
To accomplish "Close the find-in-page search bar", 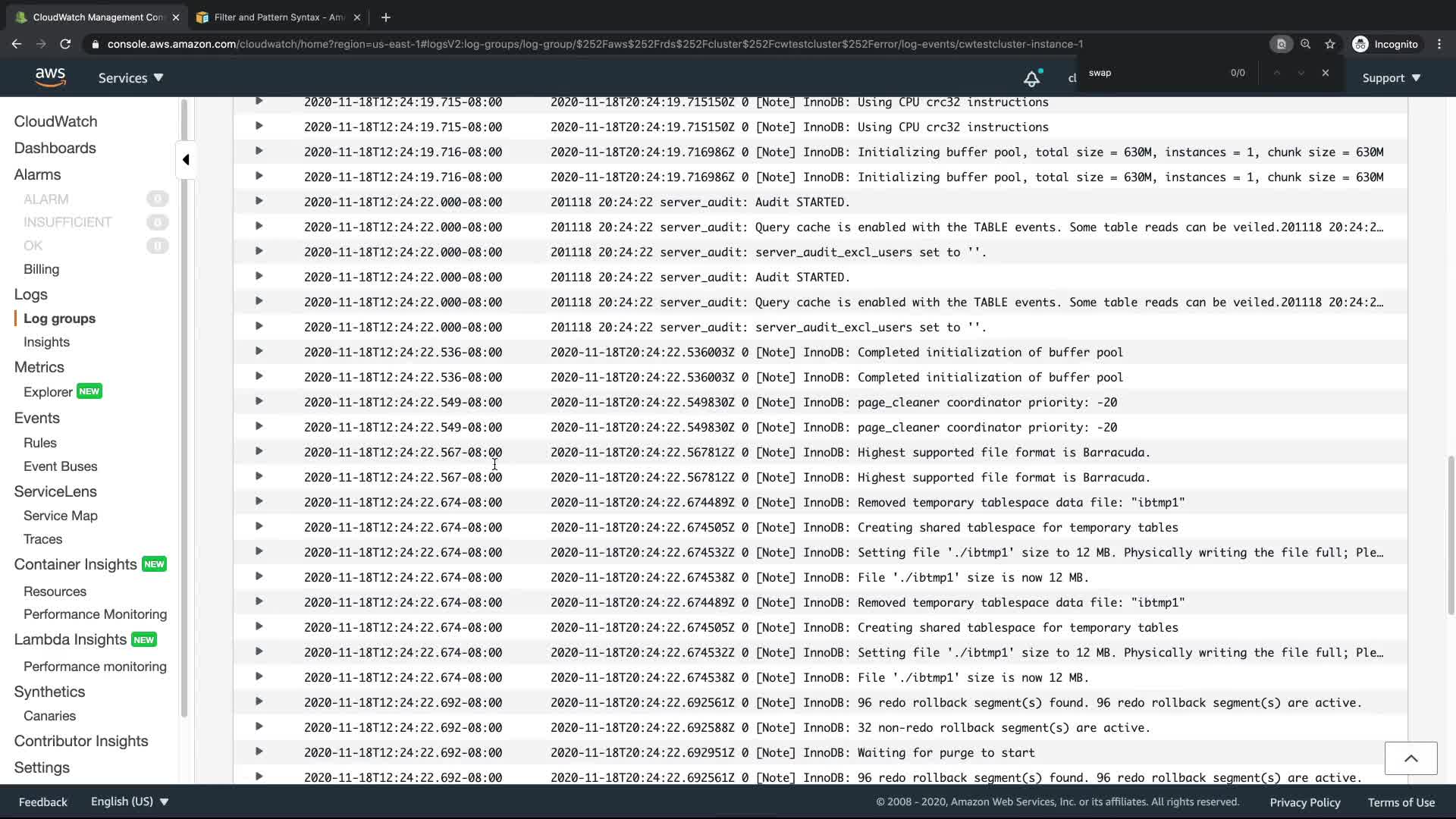I will (1326, 73).
